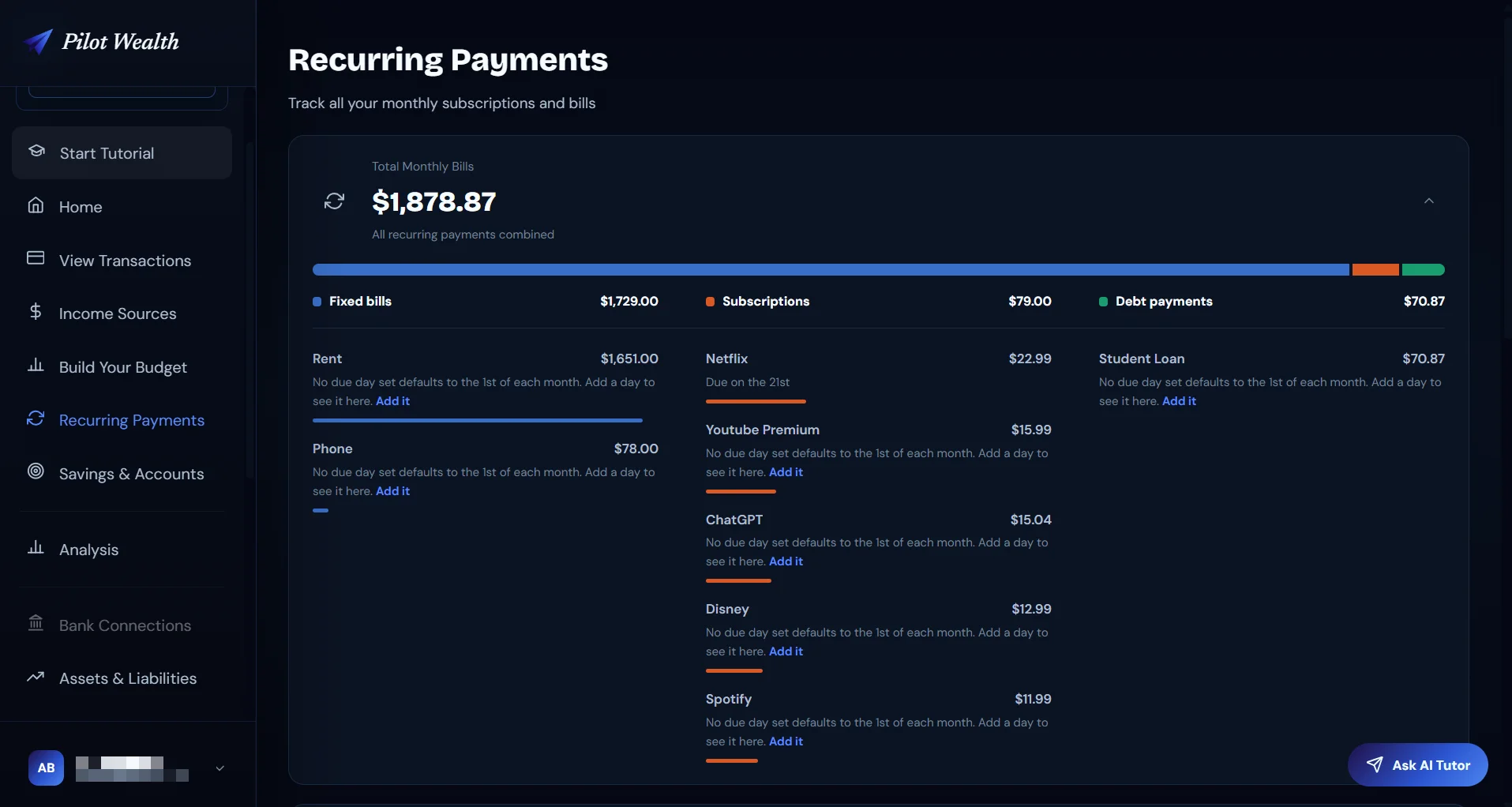Click Add it link for ChatGPT
Screen dimensions: 1512x807
786,561
